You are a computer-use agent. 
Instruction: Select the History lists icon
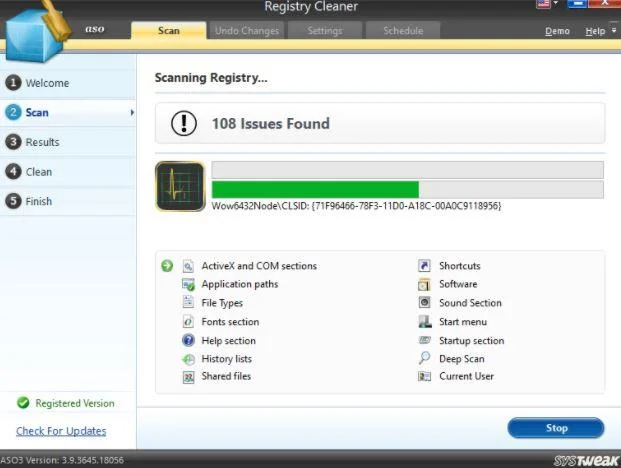pyautogui.click(x=188, y=359)
